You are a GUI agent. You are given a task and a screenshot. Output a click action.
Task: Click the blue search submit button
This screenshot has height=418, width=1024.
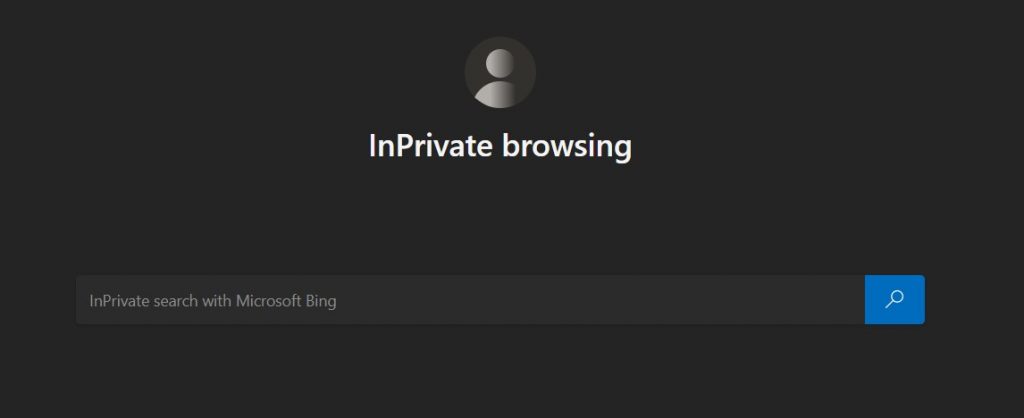coord(895,299)
